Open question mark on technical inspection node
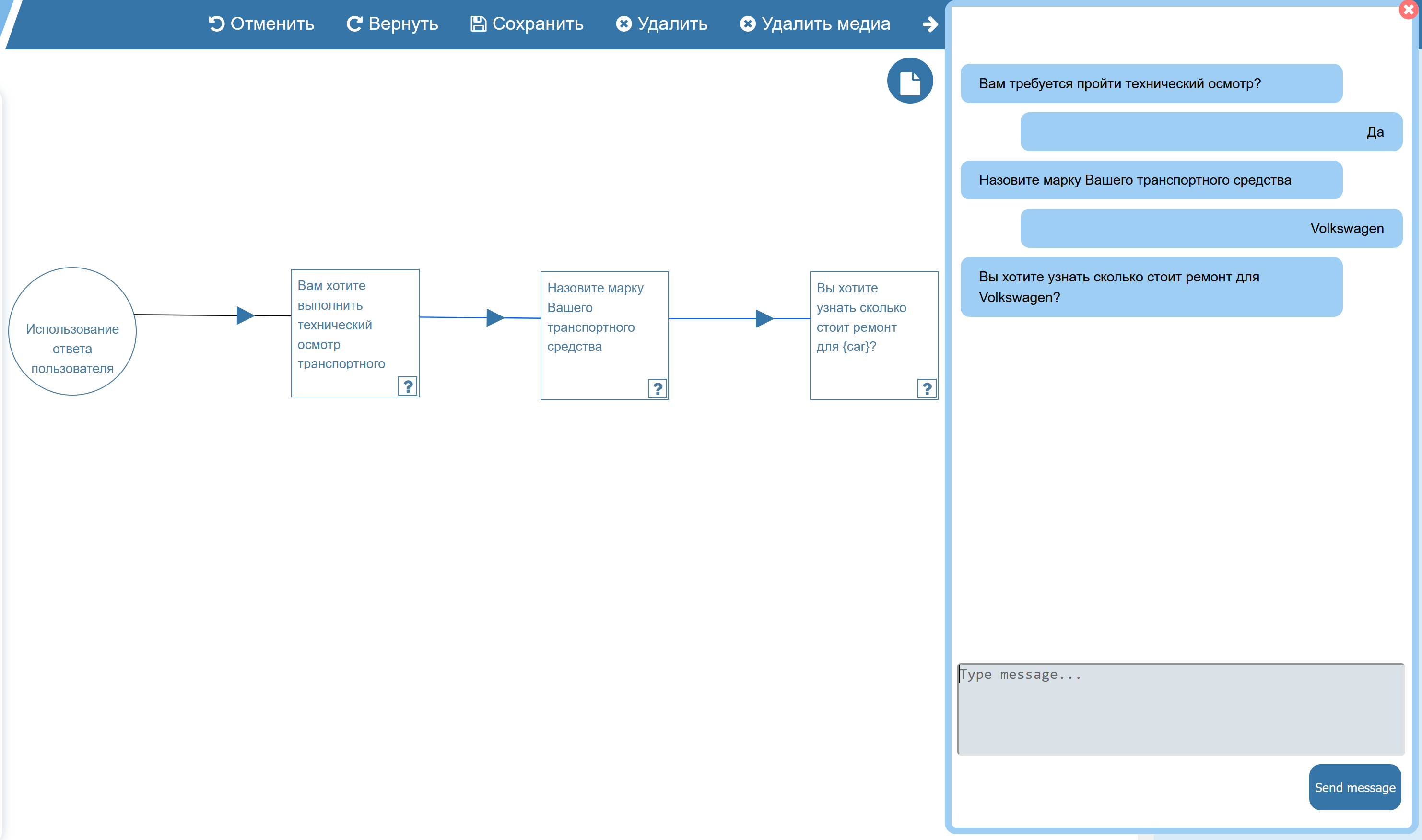This screenshot has width=1422, height=840. [408, 386]
